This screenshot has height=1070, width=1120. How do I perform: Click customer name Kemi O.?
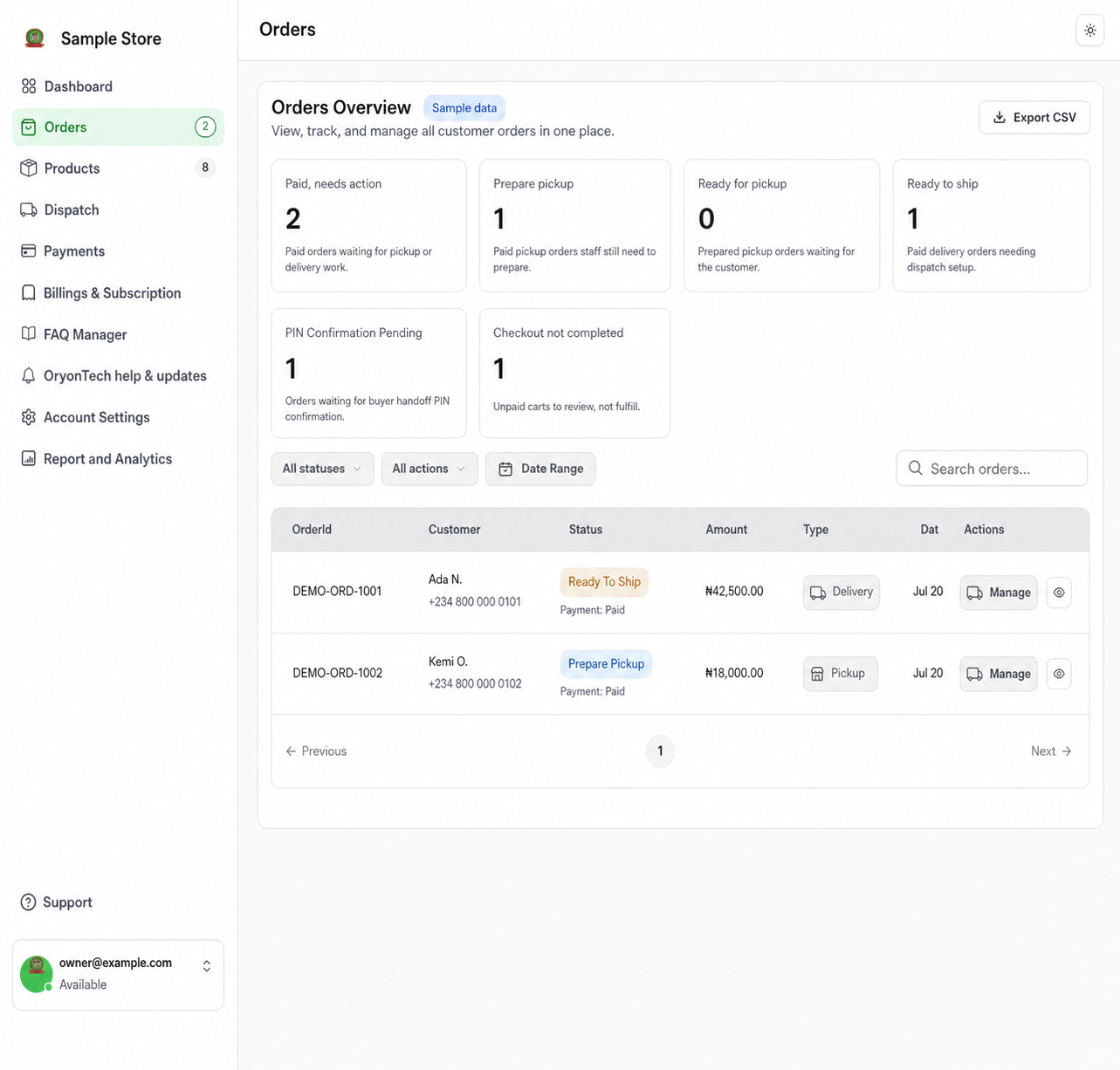[448, 662]
